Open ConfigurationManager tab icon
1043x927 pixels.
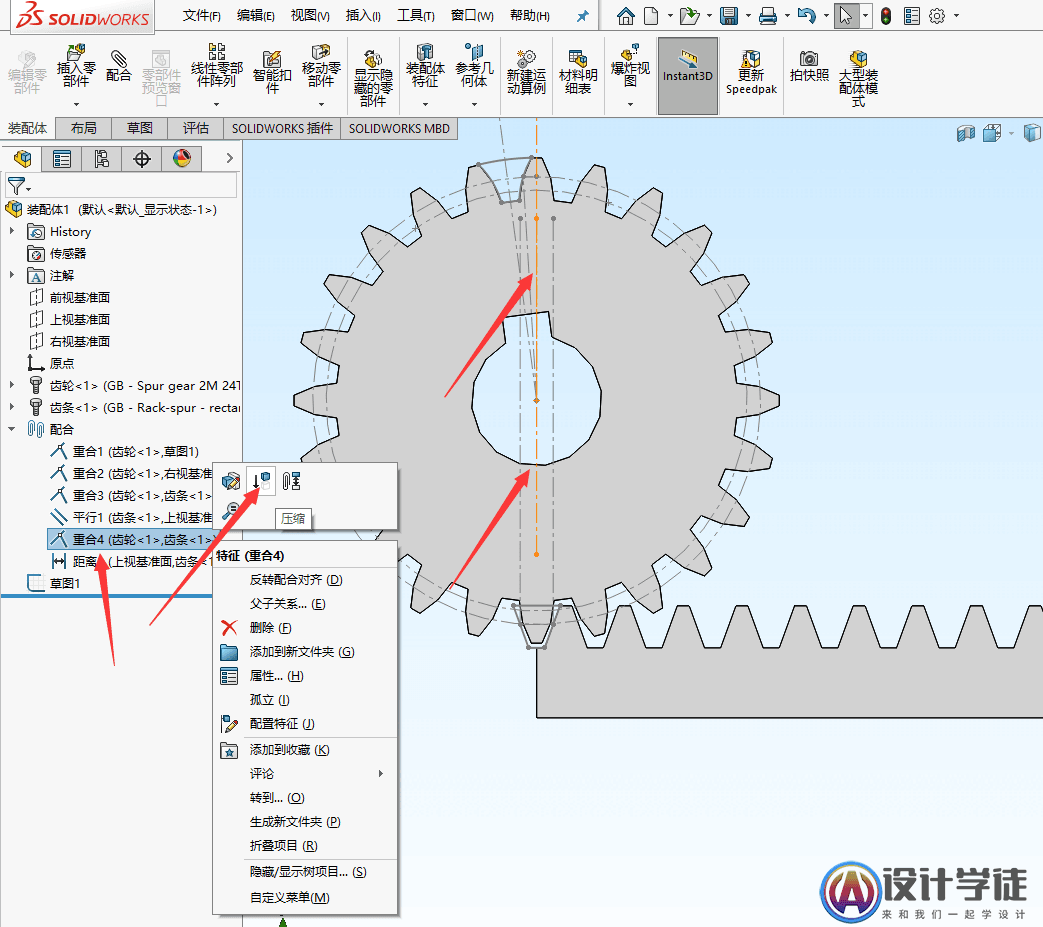click(x=102, y=159)
